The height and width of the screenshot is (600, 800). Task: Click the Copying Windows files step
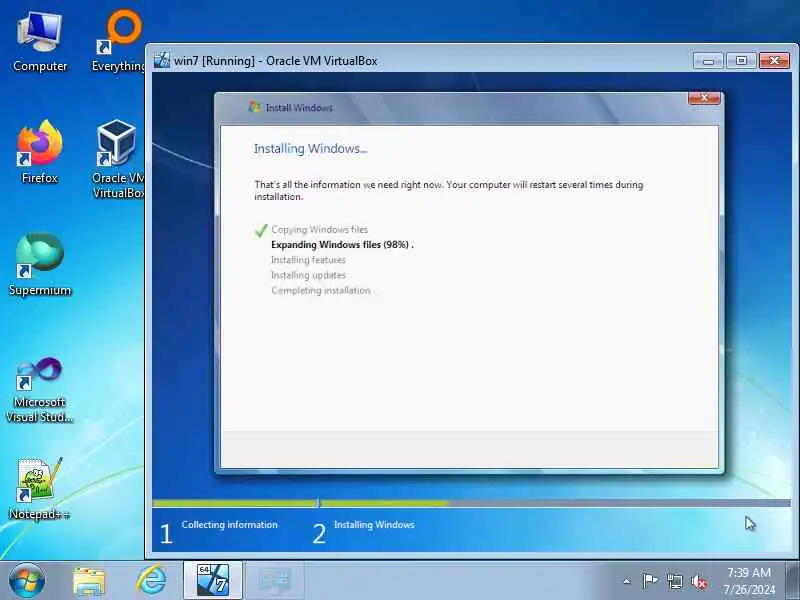tap(319, 230)
